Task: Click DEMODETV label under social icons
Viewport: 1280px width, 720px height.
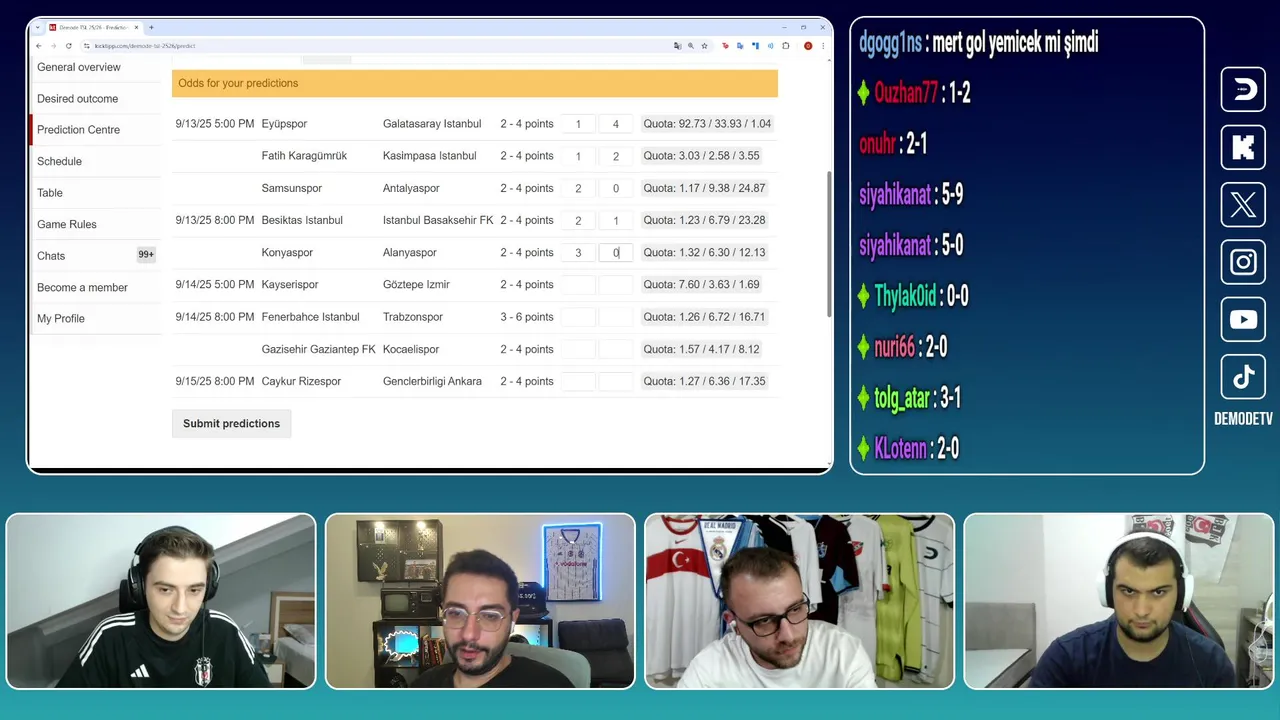Action: [x=1243, y=419]
